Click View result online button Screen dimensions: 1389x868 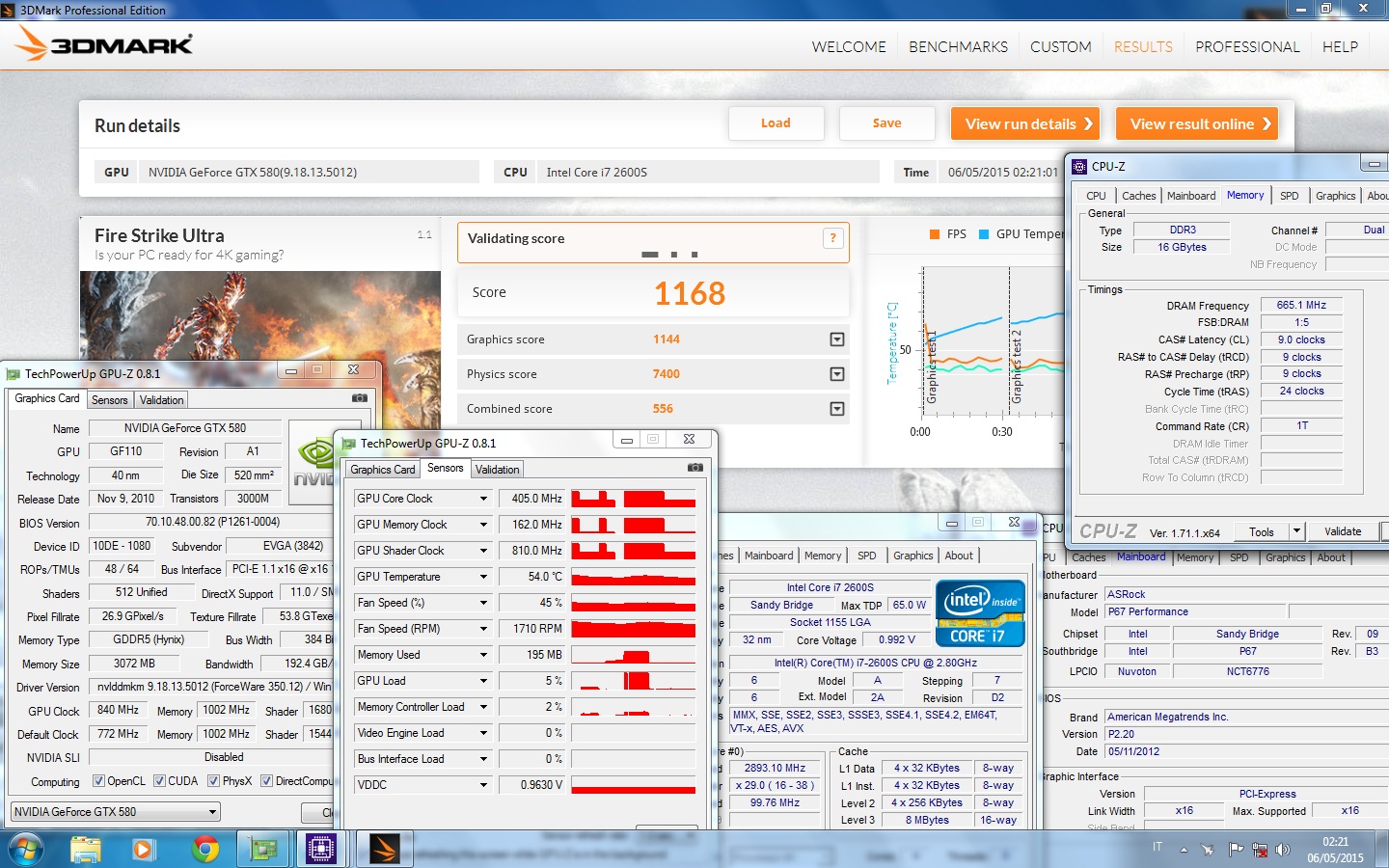coord(1196,123)
